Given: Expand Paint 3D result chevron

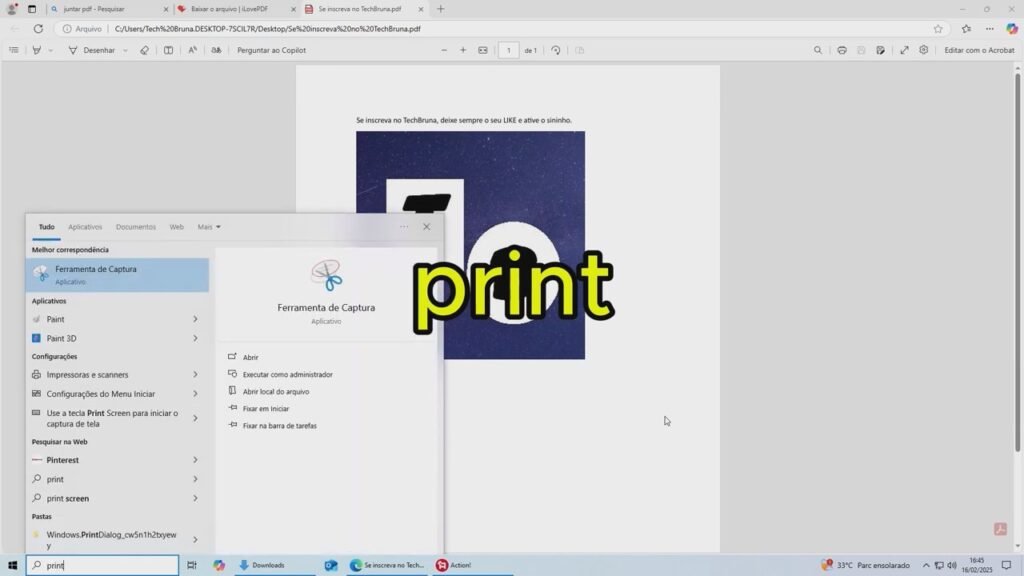Looking at the screenshot, I should point(195,338).
